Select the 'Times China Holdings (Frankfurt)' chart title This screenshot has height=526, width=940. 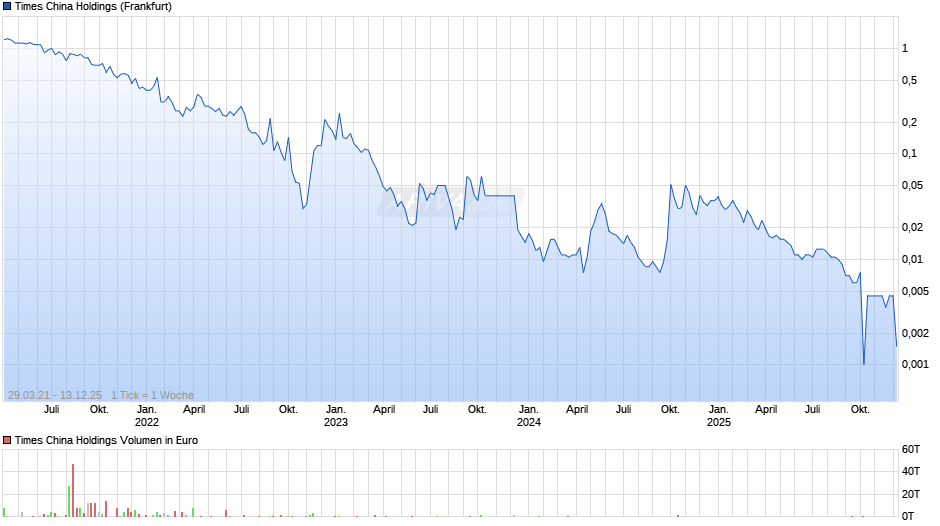point(93,7)
